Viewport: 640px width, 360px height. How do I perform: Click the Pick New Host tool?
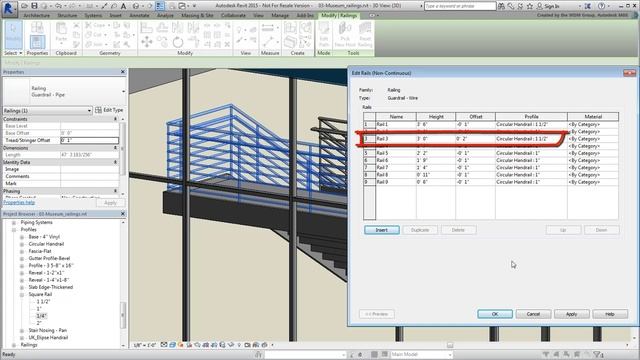click(x=345, y=35)
